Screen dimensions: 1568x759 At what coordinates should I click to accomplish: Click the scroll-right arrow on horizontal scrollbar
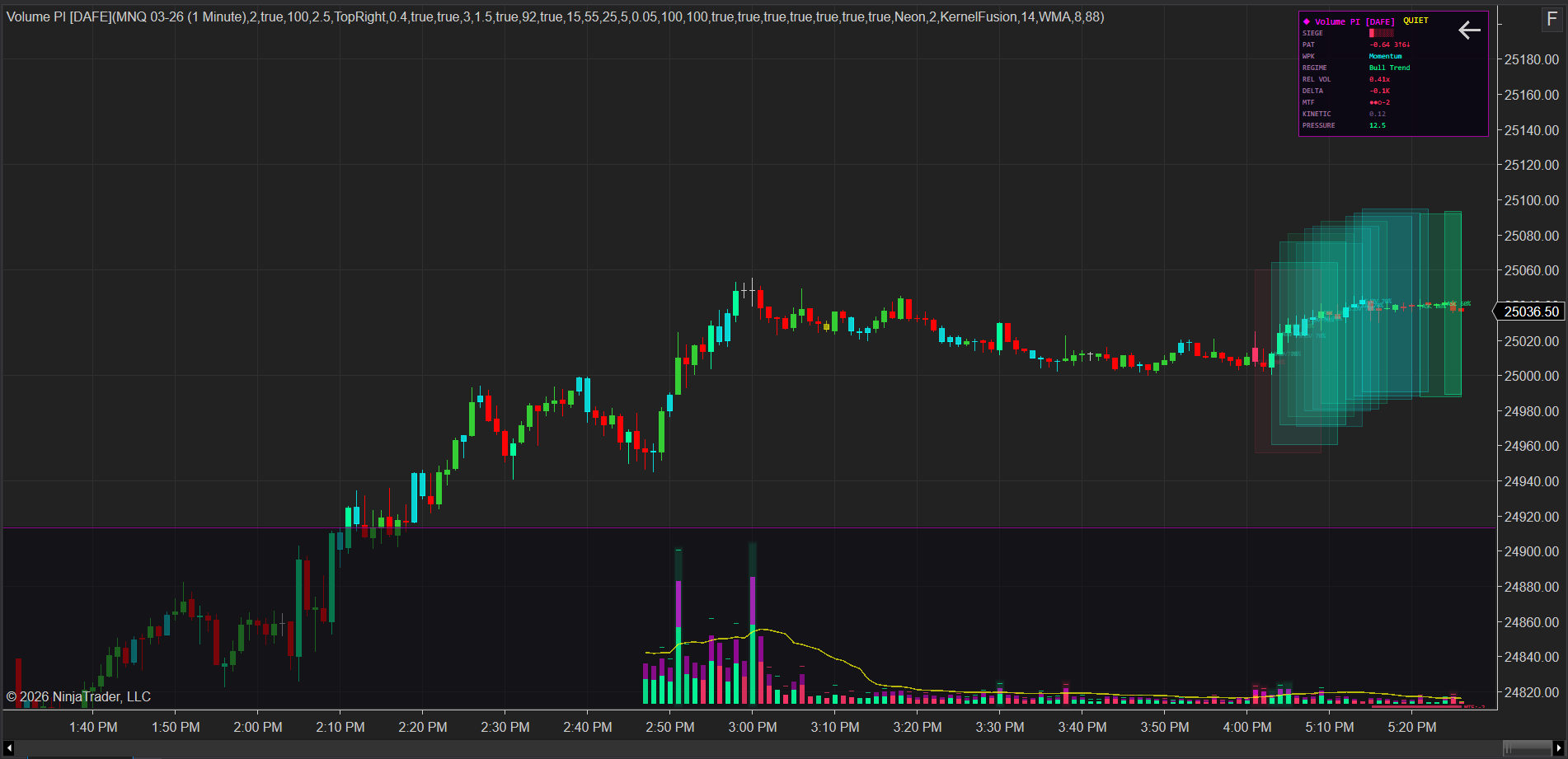point(1558,748)
